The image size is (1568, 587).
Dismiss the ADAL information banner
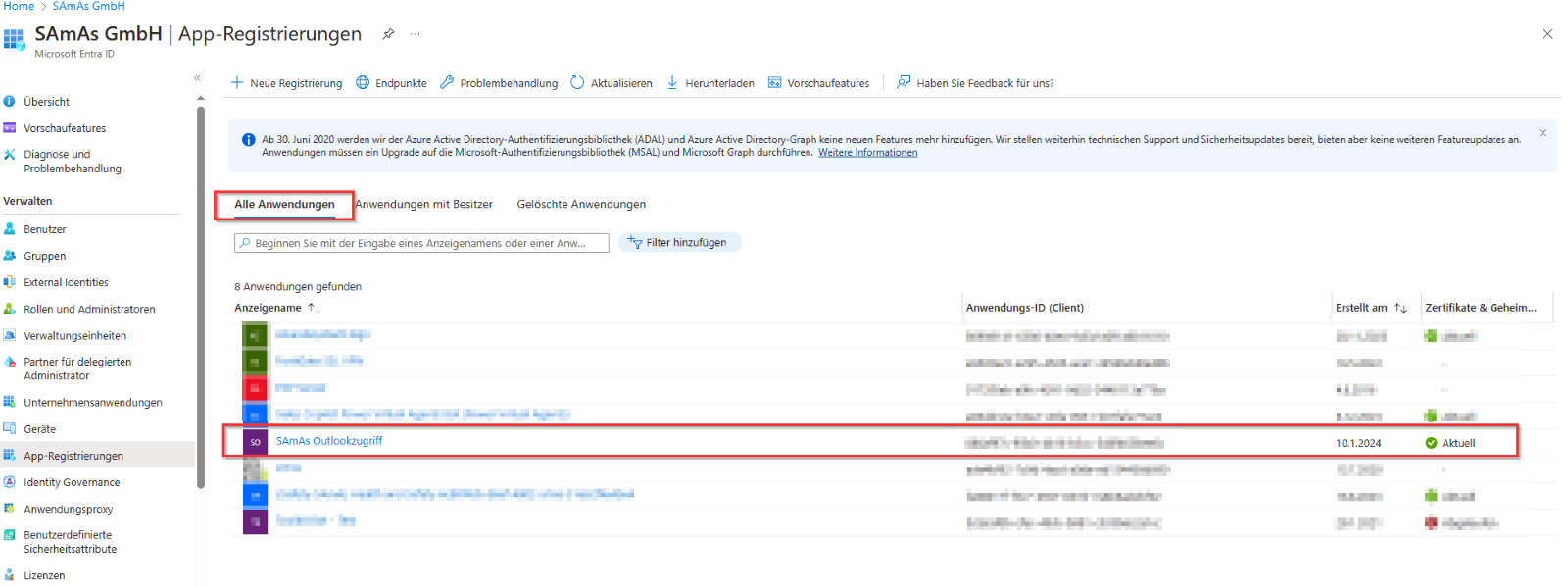(1543, 133)
